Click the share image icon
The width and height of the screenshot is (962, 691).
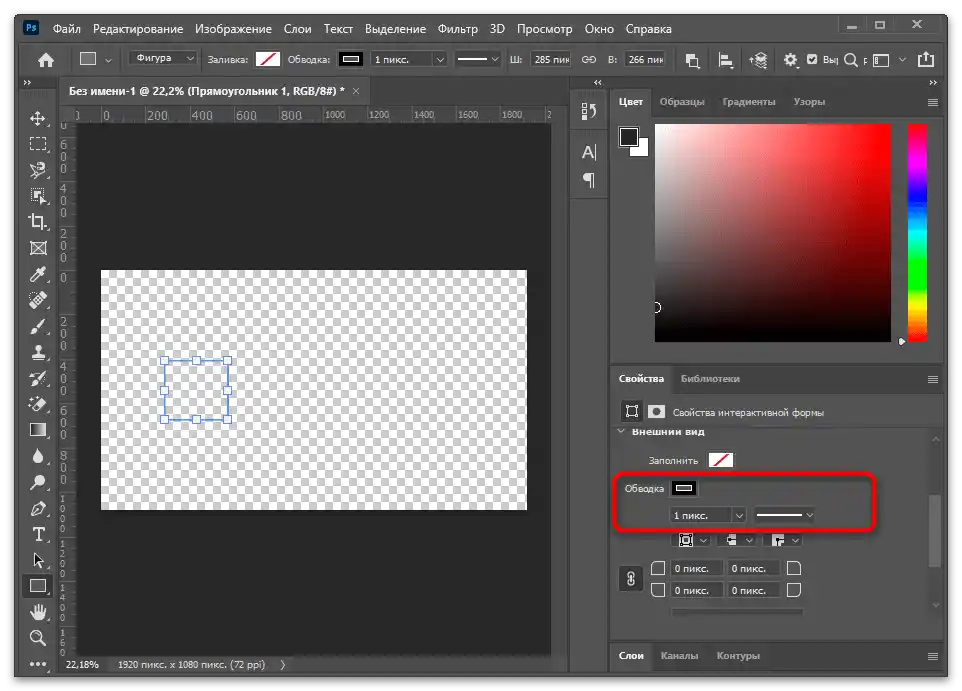click(926, 60)
